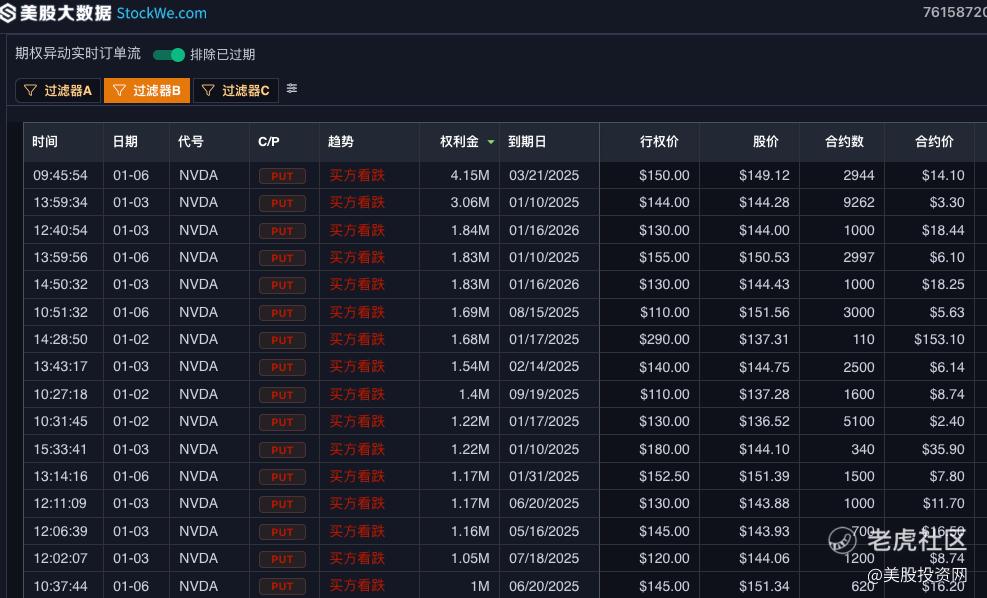Open the StockWe.com link

point(162,13)
